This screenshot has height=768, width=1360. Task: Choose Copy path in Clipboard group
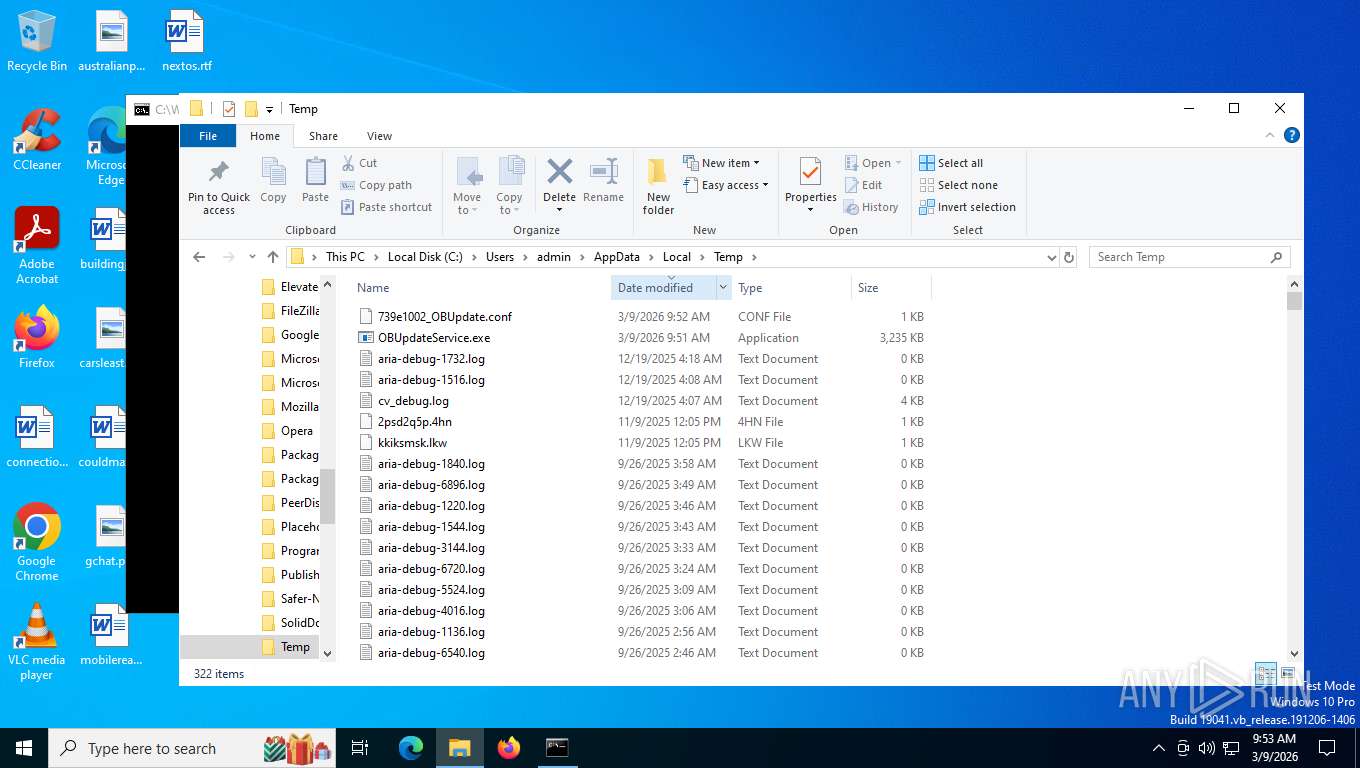tap(376, 185)
